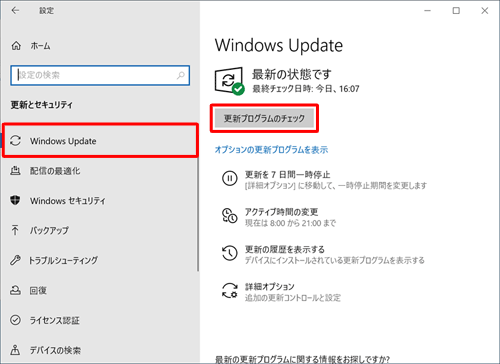The height and width of the screenshot is (364, 500).
Task: Click the advanced options gear-sync icon
Action: click(x=230, y=290)
